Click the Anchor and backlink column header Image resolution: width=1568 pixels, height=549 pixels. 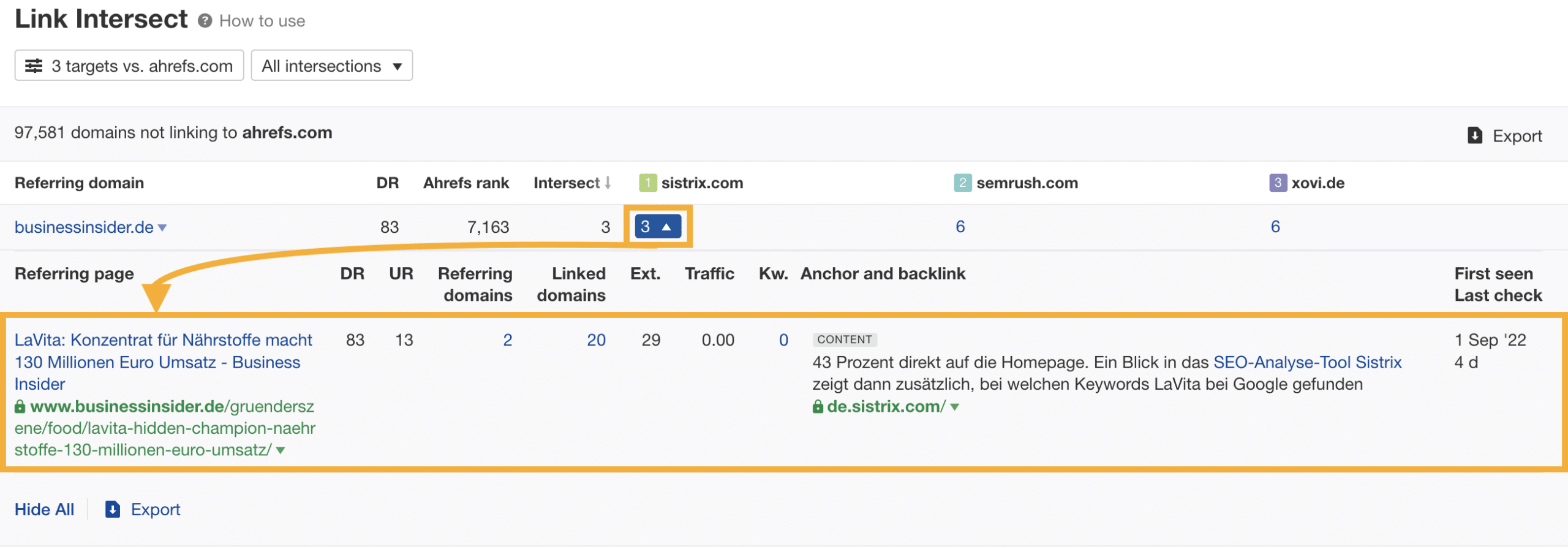(x=883, y=273)
